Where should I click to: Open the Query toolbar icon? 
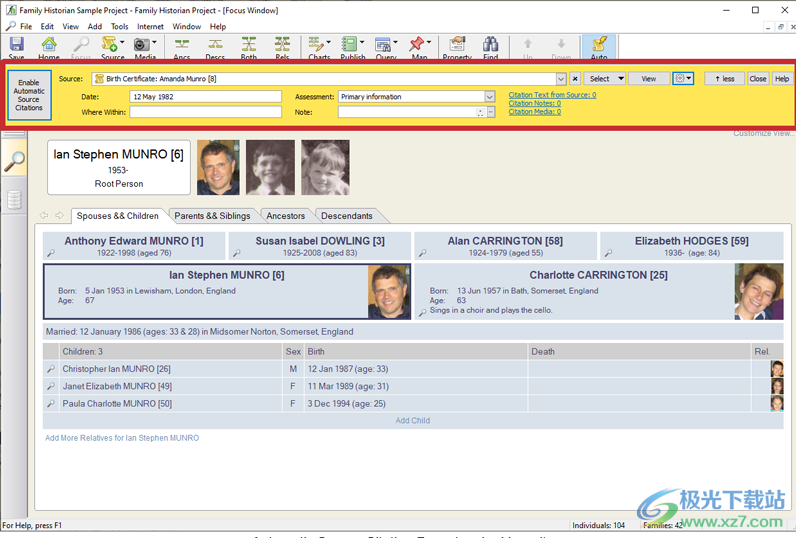click(383, 47)
